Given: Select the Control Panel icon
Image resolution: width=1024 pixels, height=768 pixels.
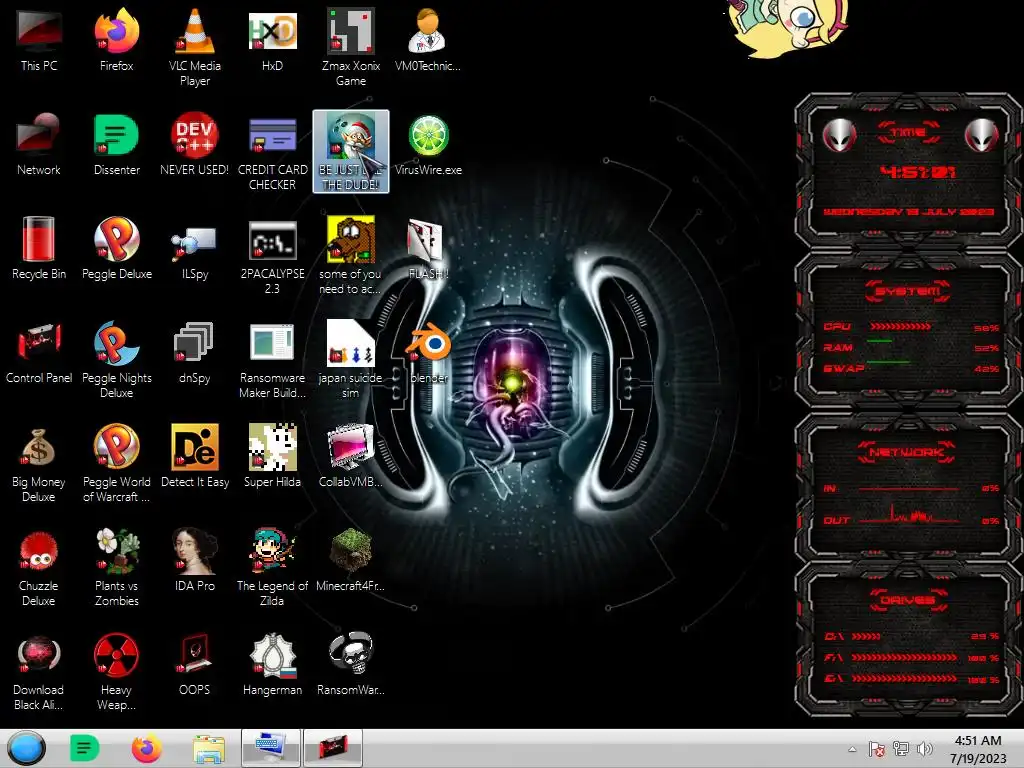Looking at the screenshot, I should 39,351.
